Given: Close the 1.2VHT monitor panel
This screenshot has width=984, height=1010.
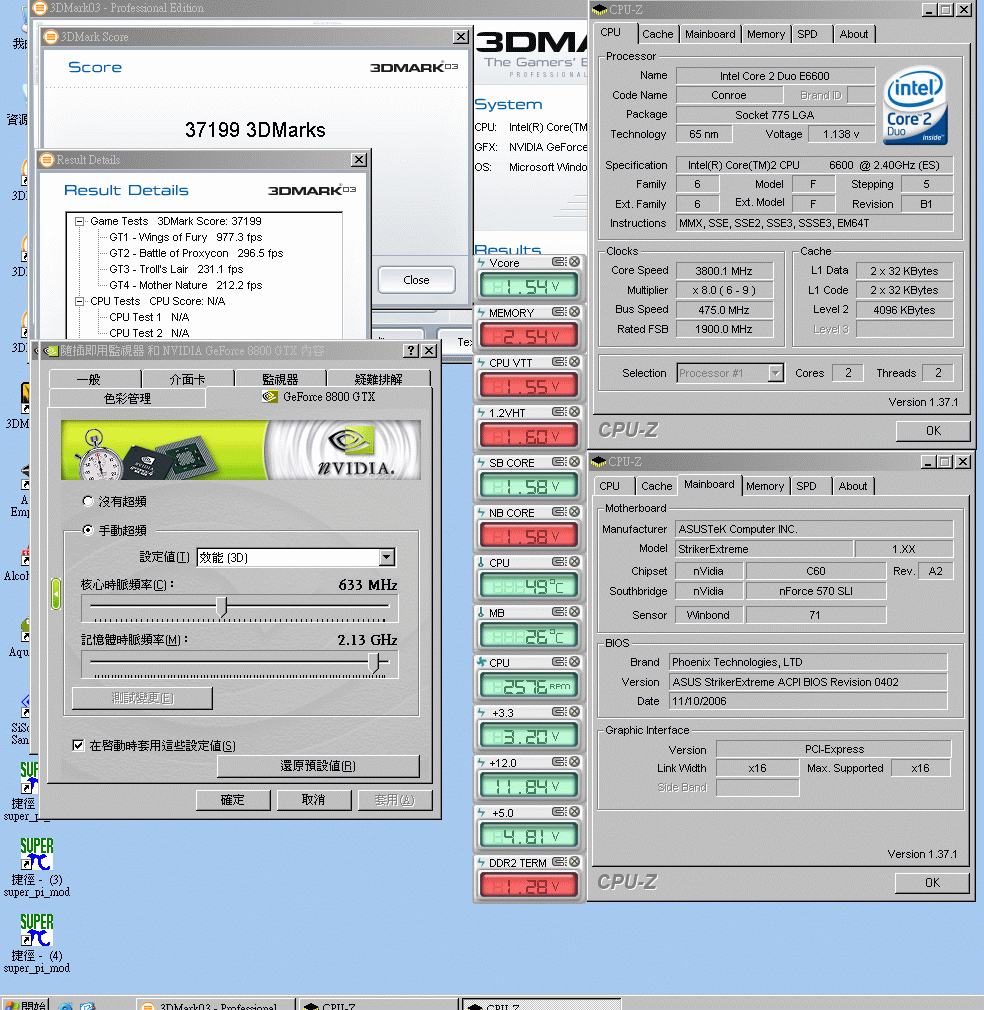Looking at the screenshot, I should point(574,412).
